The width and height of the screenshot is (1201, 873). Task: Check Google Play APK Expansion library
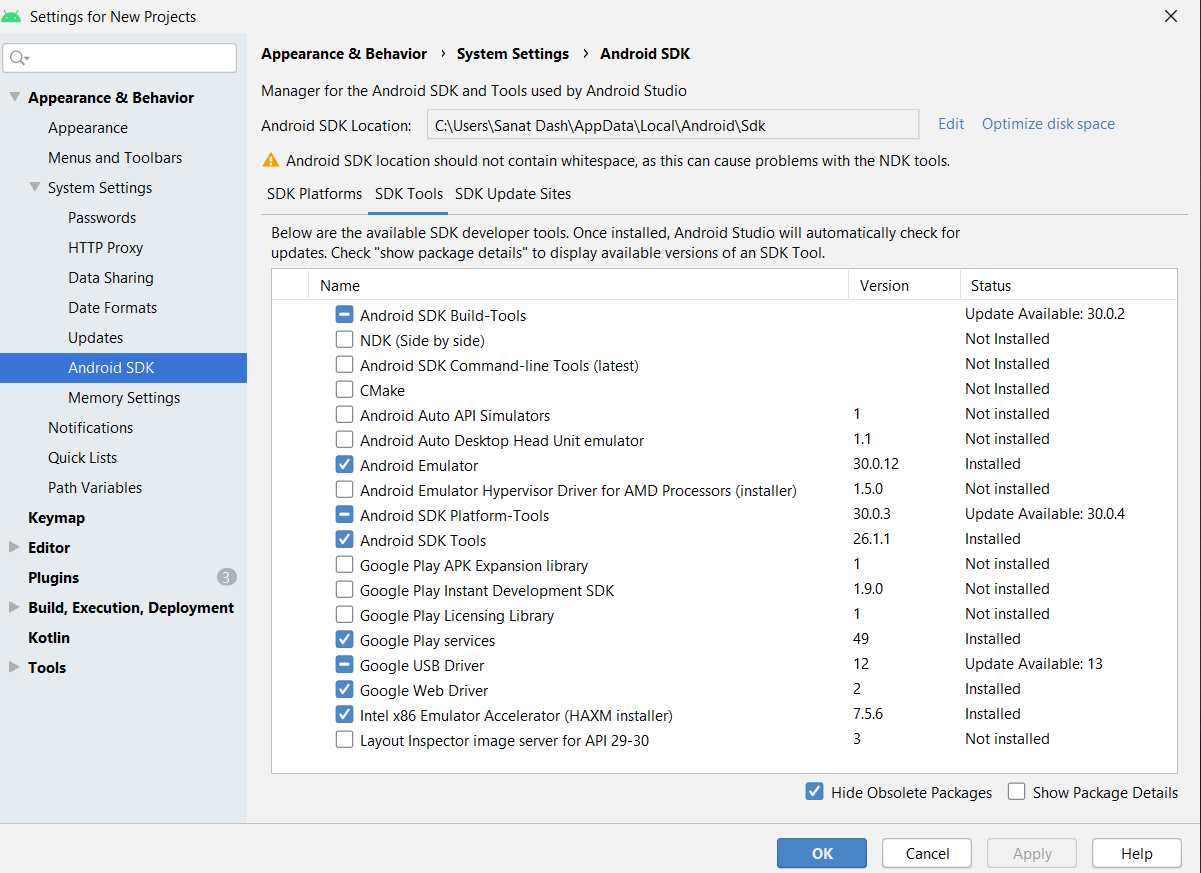[344, 565]
